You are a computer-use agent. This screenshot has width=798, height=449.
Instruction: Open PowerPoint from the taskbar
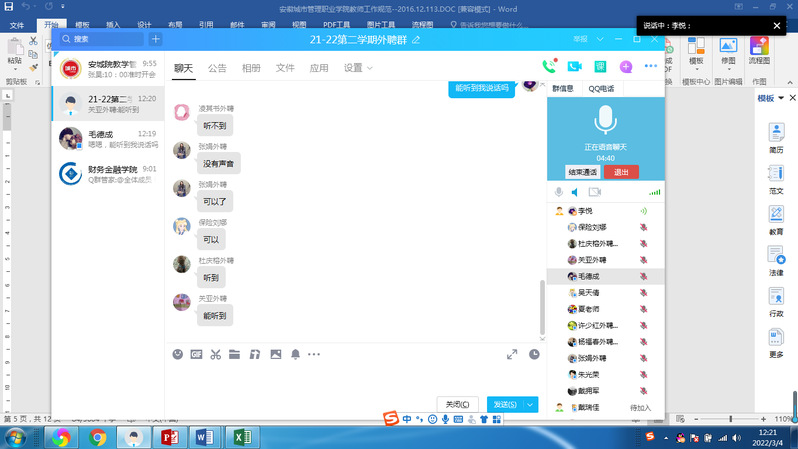tap(170, 437)
